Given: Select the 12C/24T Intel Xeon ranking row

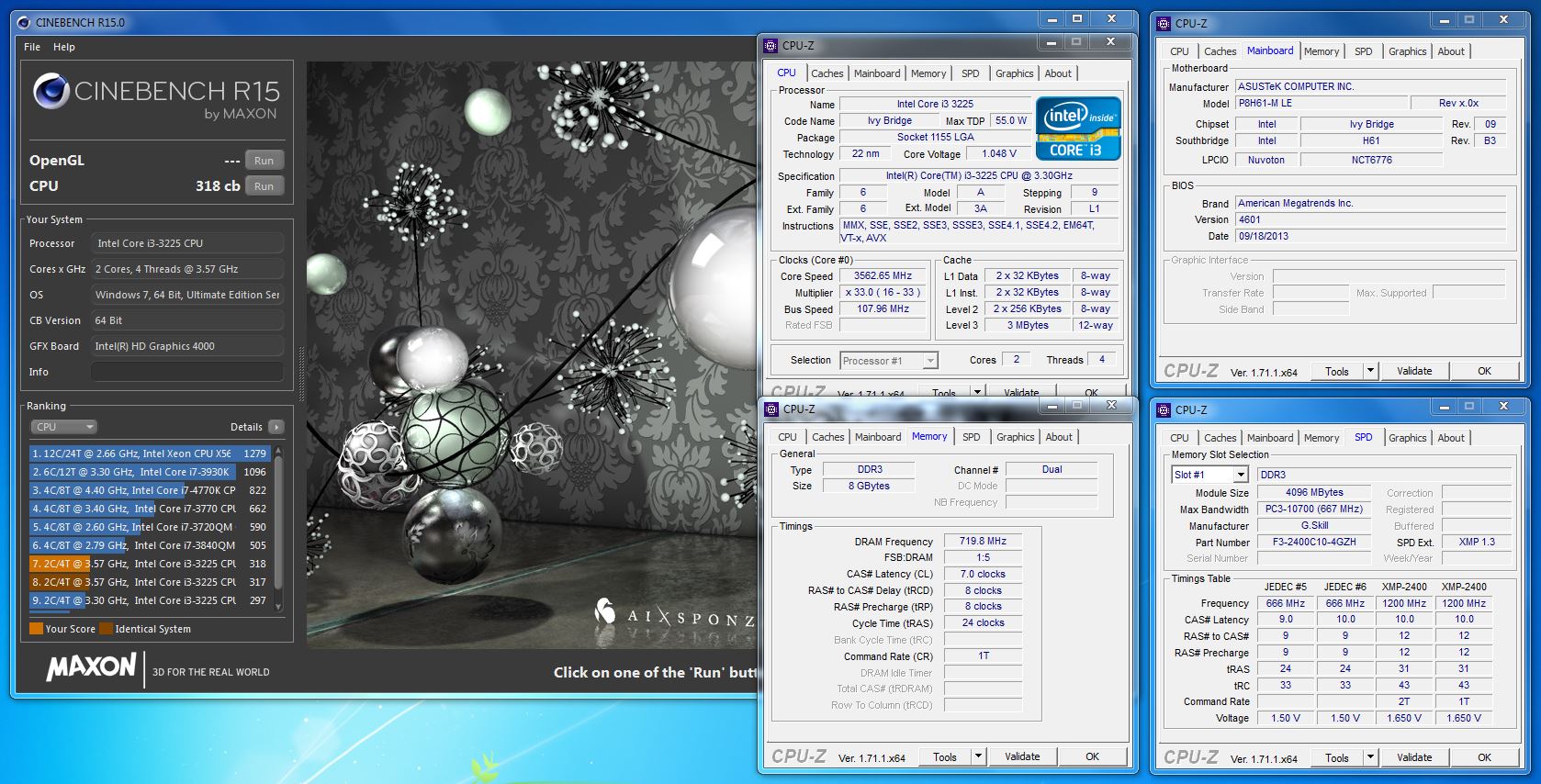Looking at the screenshot, I should point(150,454).
